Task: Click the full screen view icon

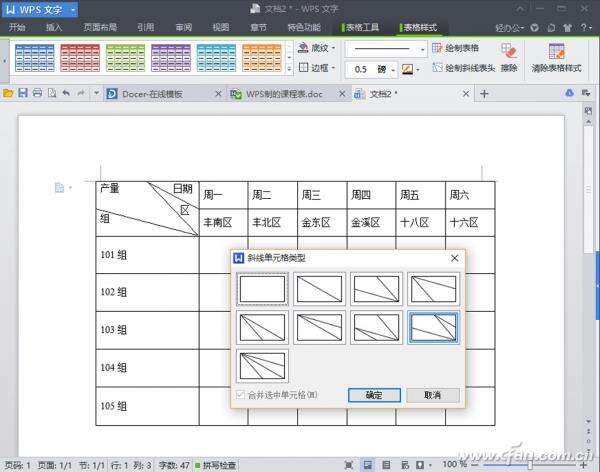Action: [x=349, y=465]
